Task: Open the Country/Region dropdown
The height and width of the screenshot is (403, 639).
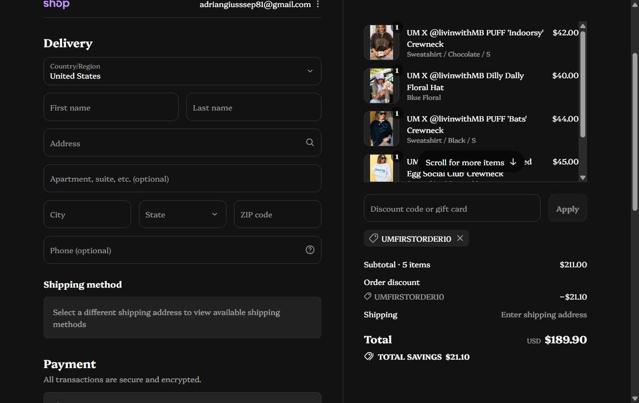Action: pos(182,71)
